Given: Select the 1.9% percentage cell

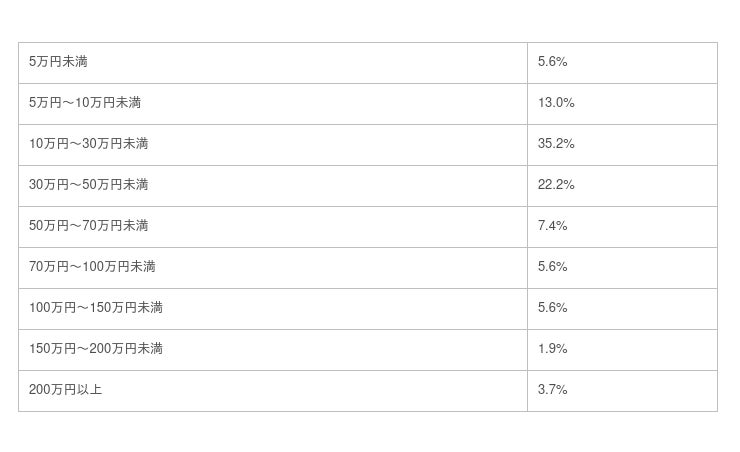Looking at the screenshot, I should 552,349.
